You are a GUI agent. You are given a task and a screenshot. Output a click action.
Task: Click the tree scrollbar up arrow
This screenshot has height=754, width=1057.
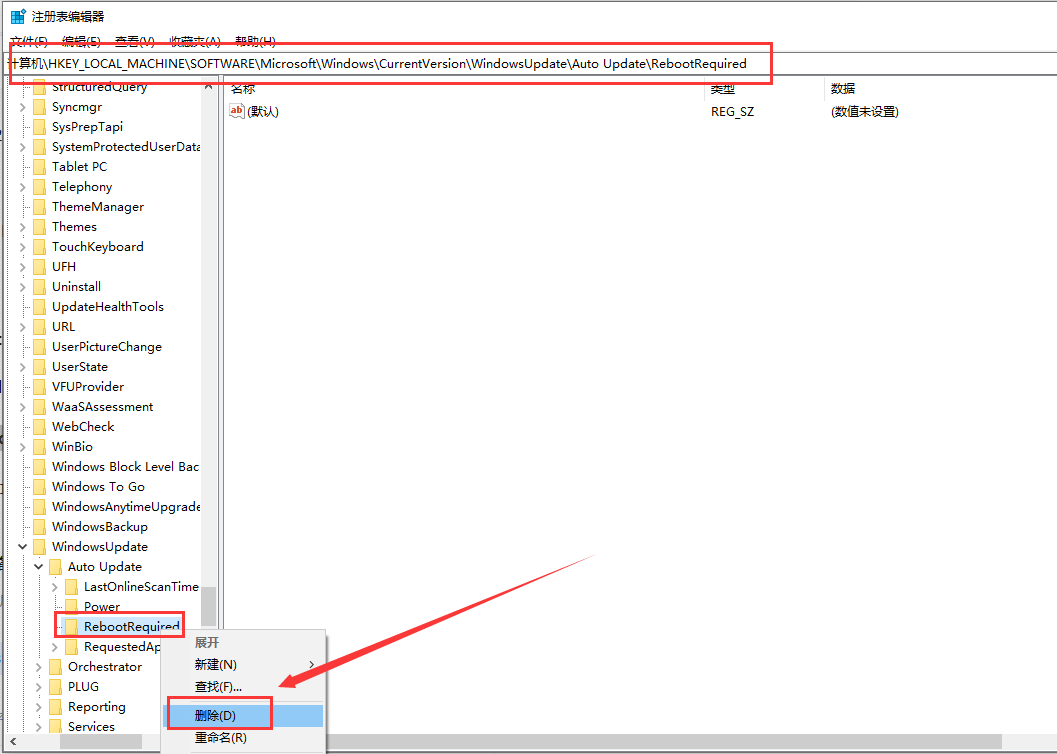point(209,87)
